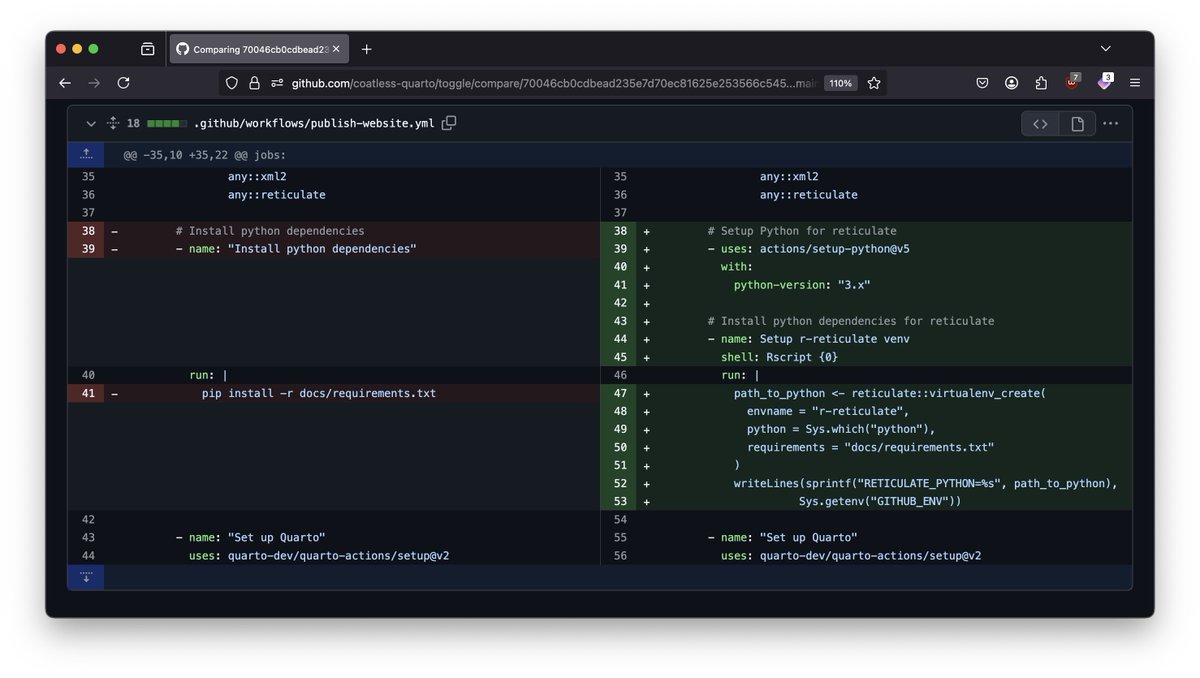Copy the publish-website.yml file path
The image size is (1200, 678).
449,123
